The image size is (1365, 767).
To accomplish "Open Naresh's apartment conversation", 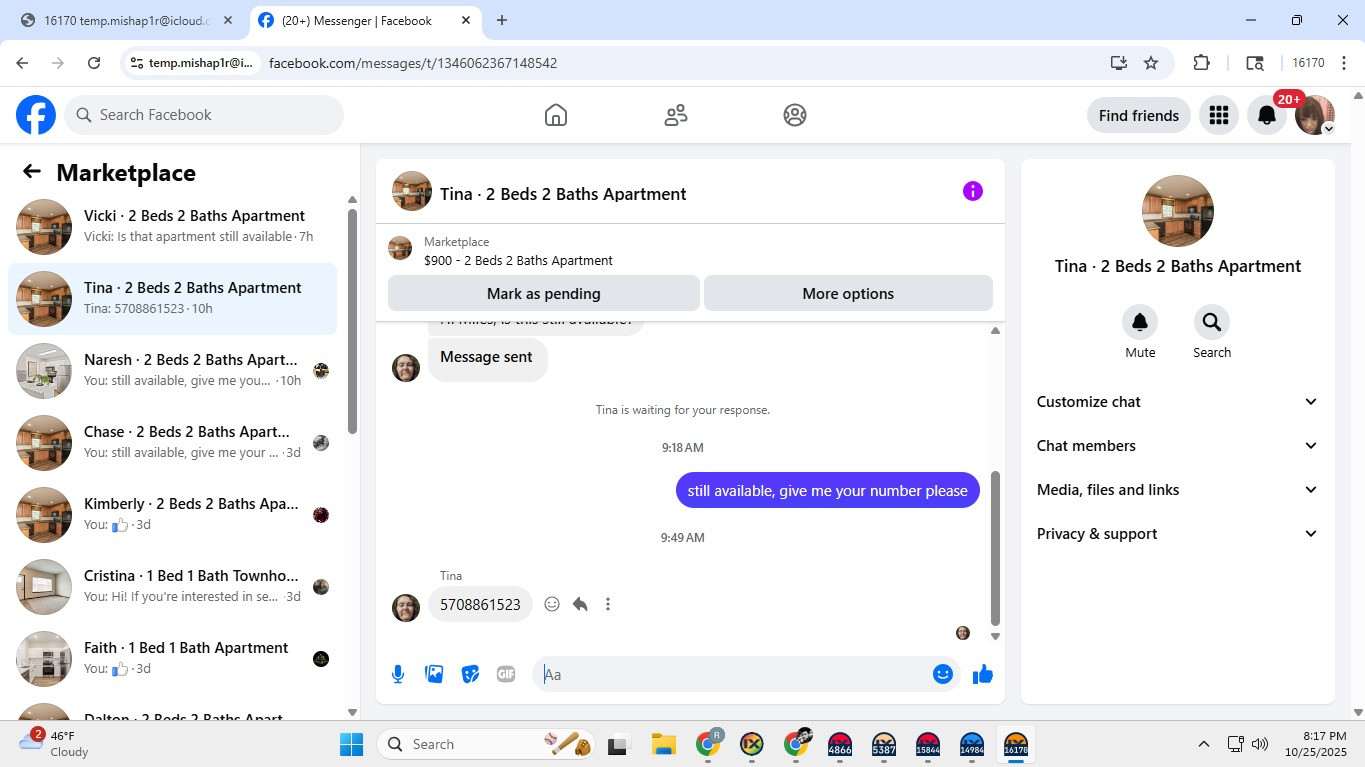I will coord(173,371).
